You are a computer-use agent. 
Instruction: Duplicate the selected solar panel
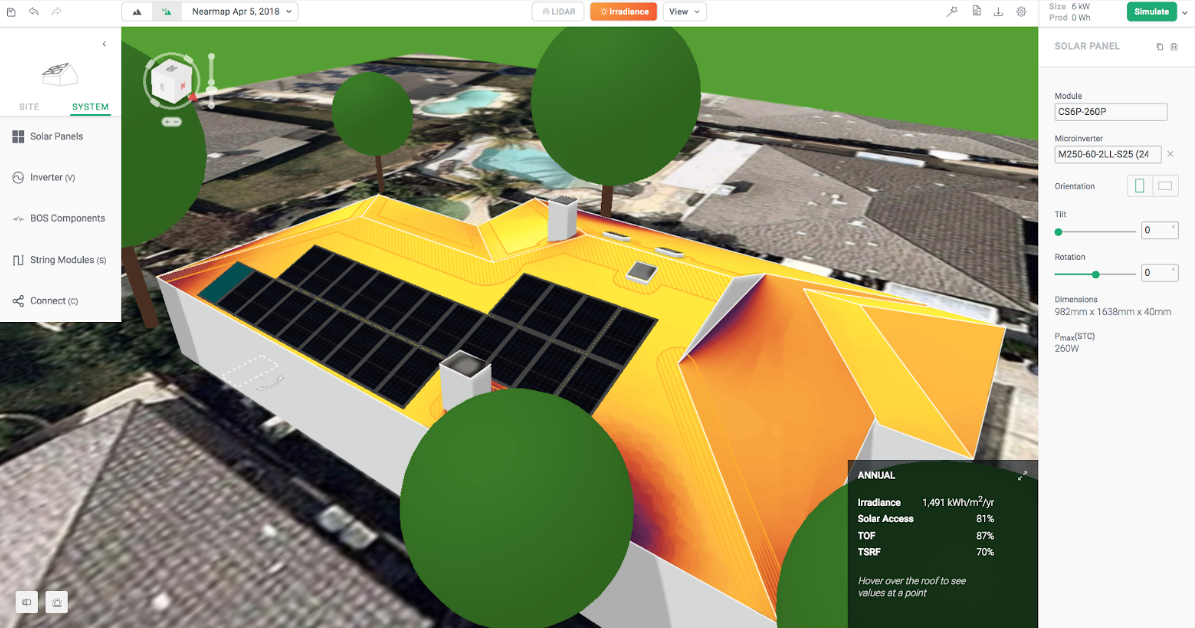pyautogui.click(x=1160, y=47)
